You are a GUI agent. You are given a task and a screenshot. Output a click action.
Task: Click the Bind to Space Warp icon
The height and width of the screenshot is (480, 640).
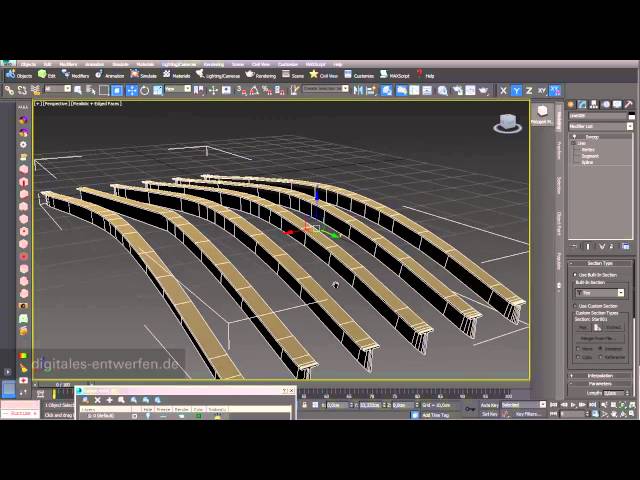click(x=36, y=90)
